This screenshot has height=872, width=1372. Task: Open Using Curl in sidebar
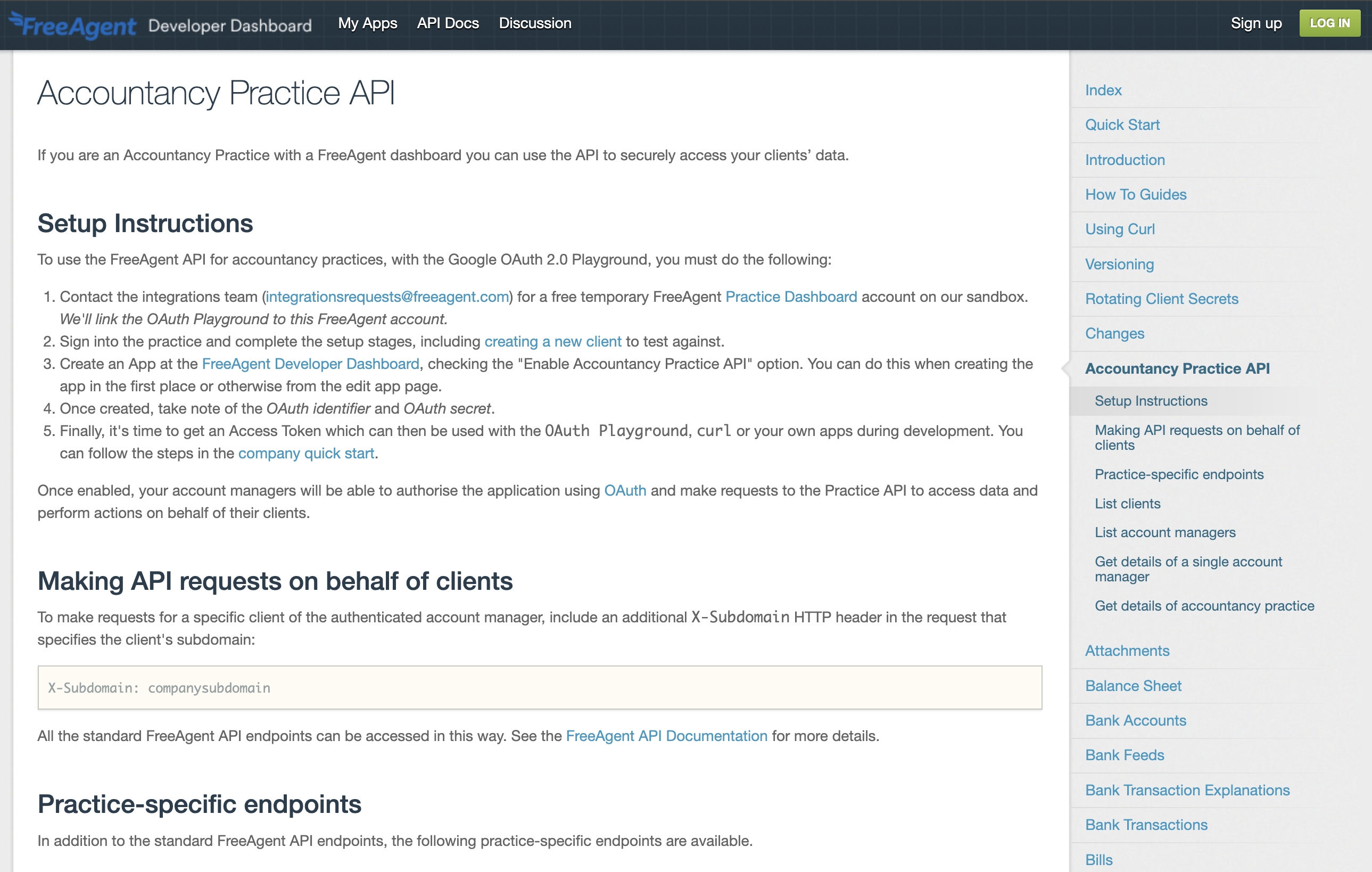tap(1120, 229)
